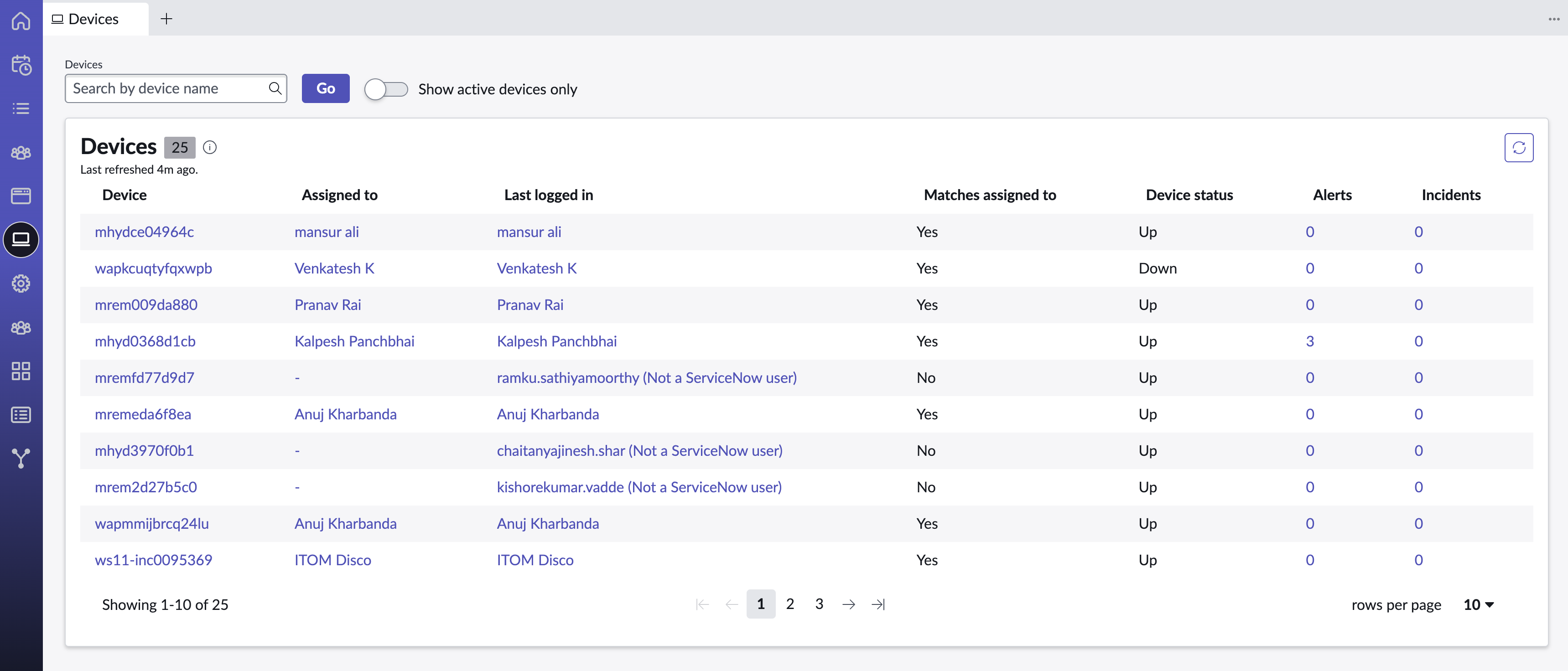Select the Devices tab
Screen dimensions: 1568x671
click(96, 19)
